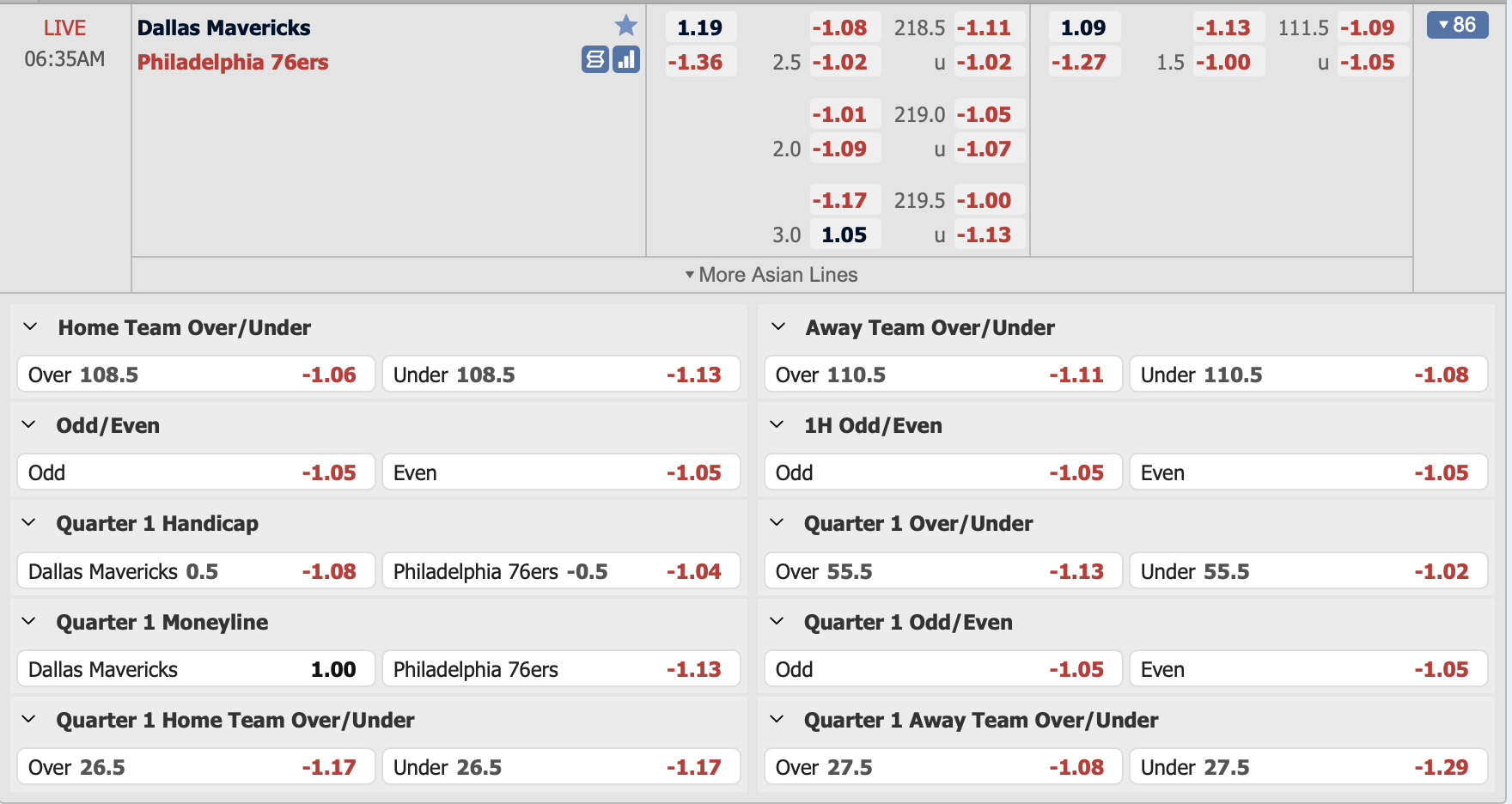This screenshot has height=804, width=1512.
Task: Favorite the match with the star icon
Action: 626,26
